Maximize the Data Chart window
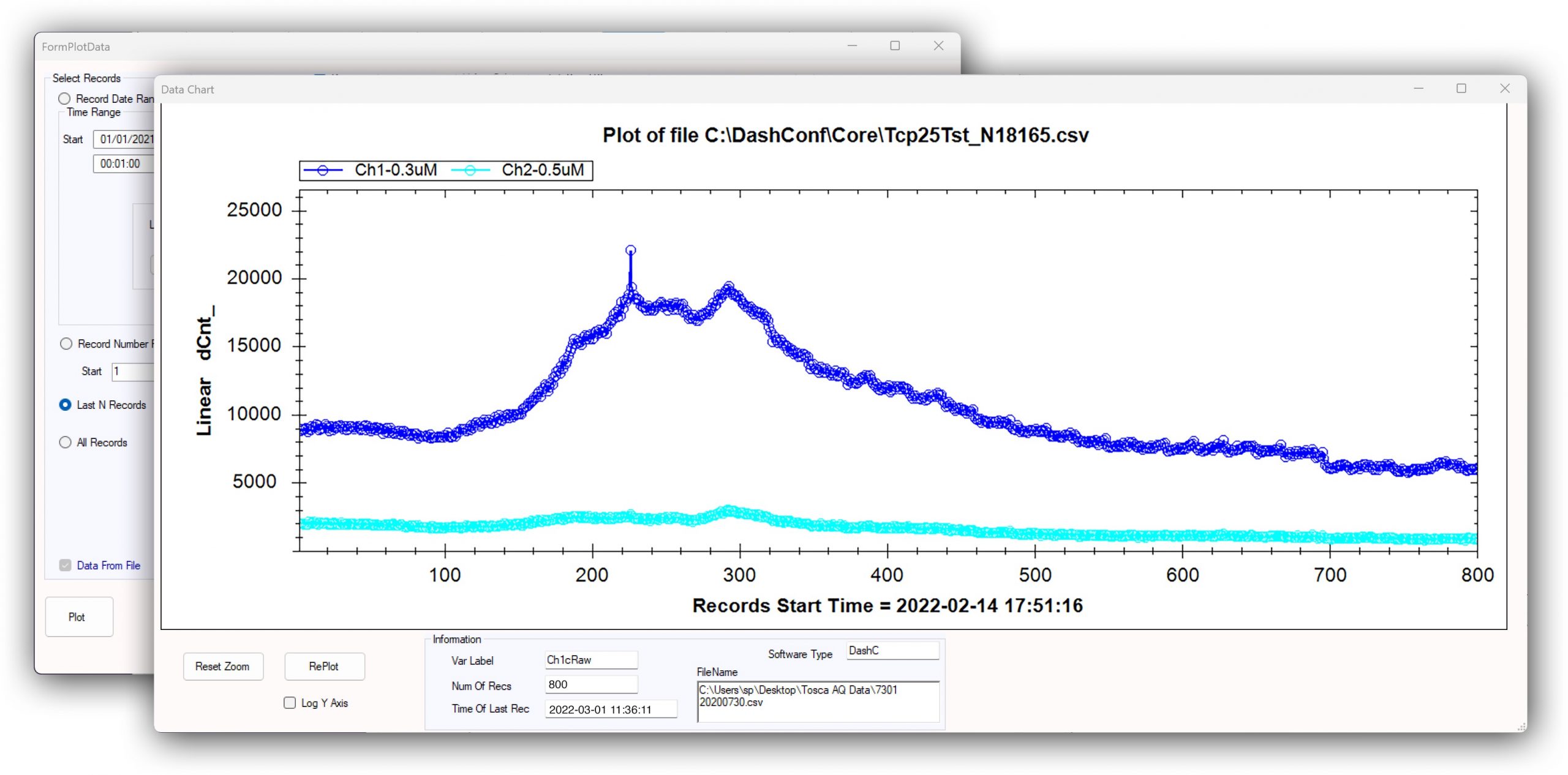 coord(1461,89)
